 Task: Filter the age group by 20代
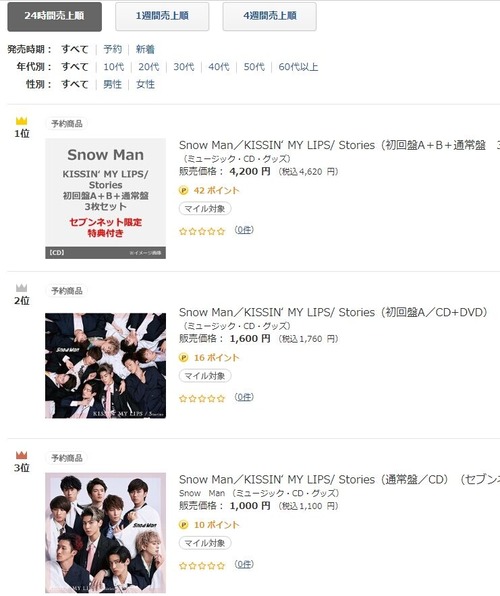coord(148,67)
